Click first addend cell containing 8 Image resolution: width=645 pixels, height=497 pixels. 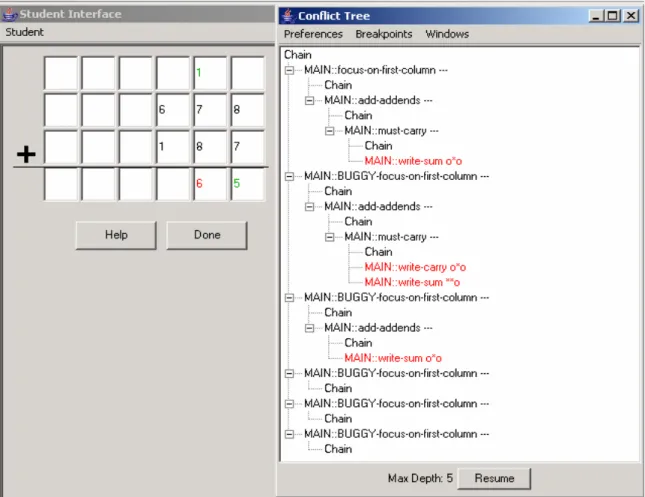(x=248, y=110)
